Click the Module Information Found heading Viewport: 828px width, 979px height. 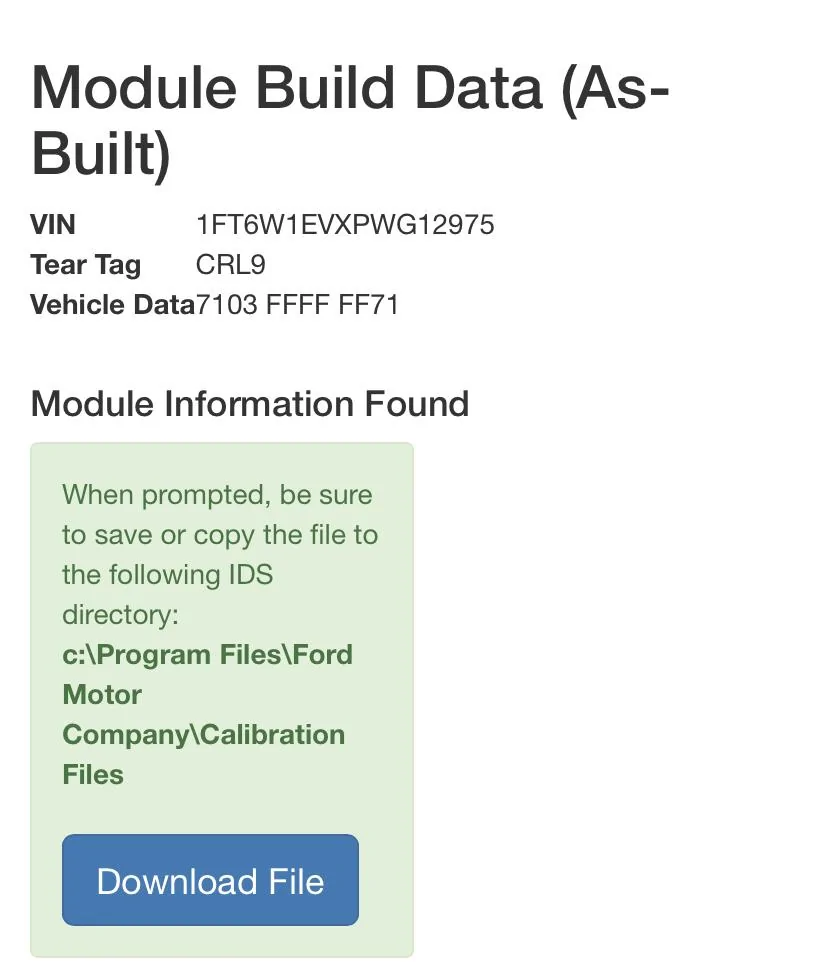250,403
